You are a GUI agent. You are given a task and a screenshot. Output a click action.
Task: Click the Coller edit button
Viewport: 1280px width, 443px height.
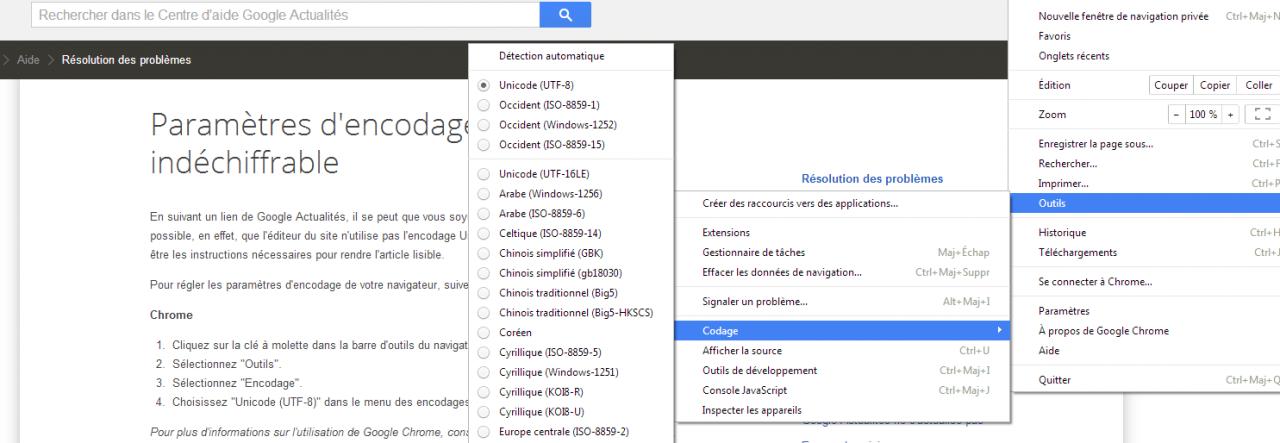click(1257, 86)
